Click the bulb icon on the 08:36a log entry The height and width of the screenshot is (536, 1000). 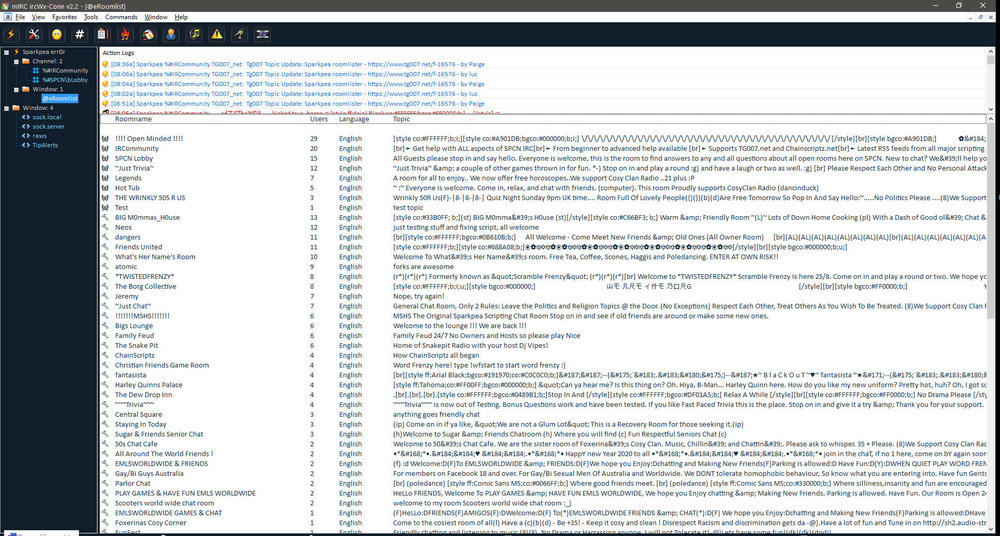click(105, 64)
